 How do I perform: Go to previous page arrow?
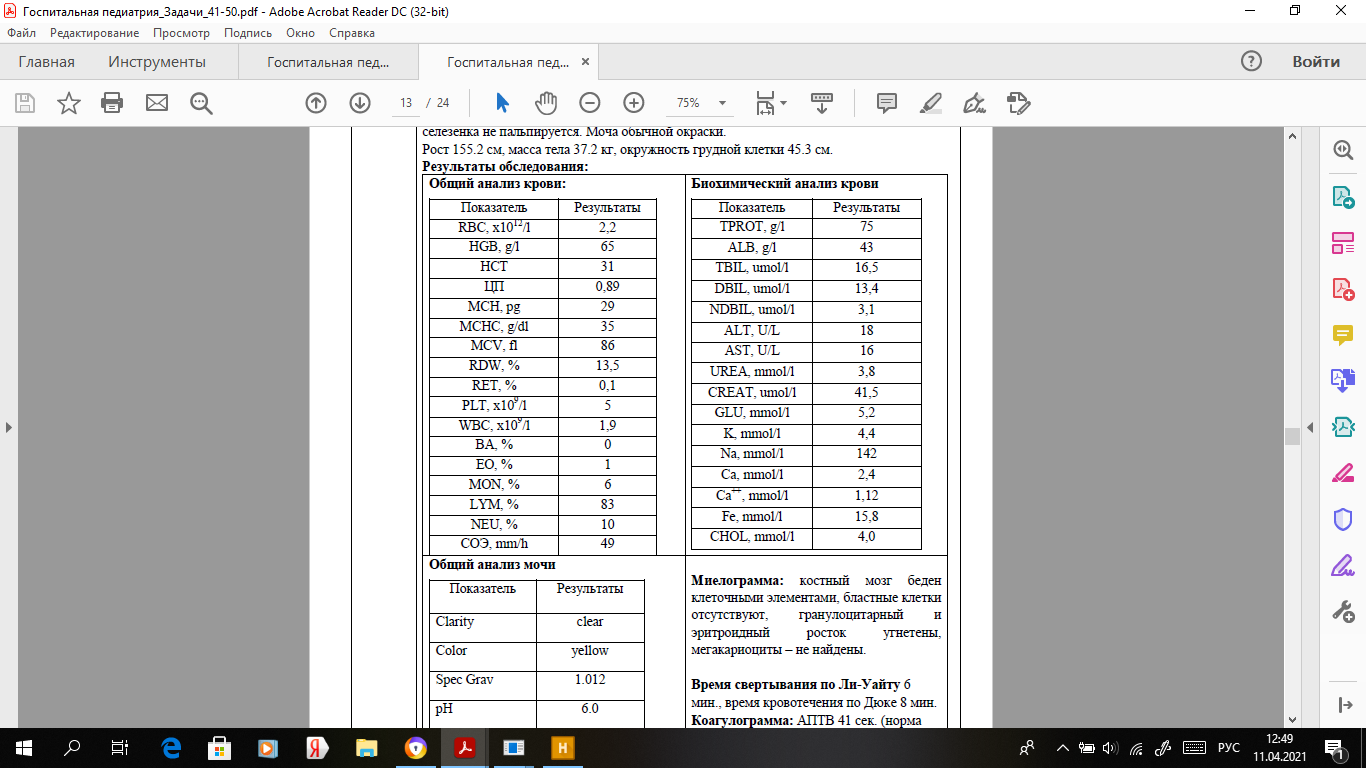316,103
